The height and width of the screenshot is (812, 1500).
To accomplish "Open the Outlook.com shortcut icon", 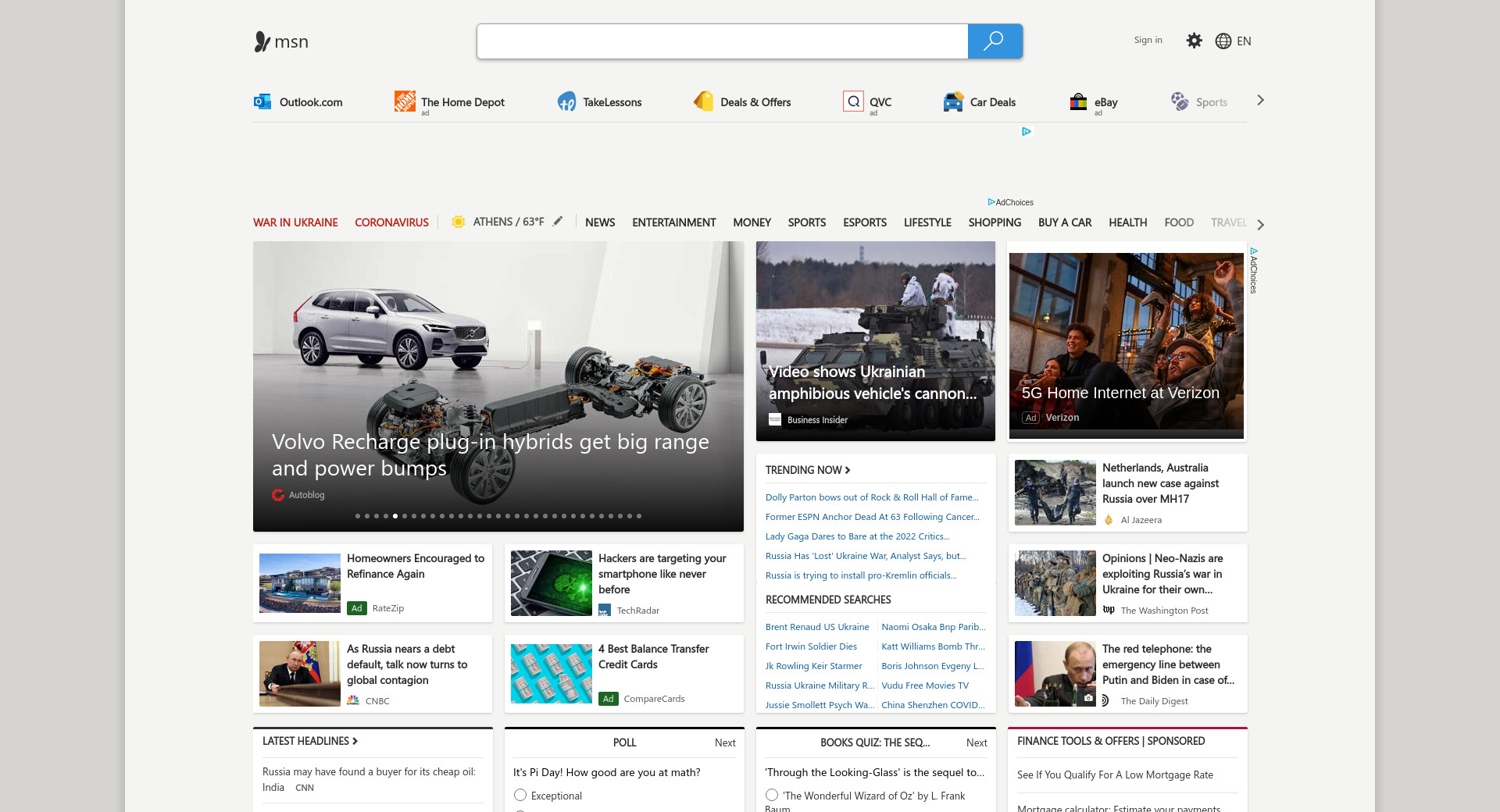I will tap(262, 101).
